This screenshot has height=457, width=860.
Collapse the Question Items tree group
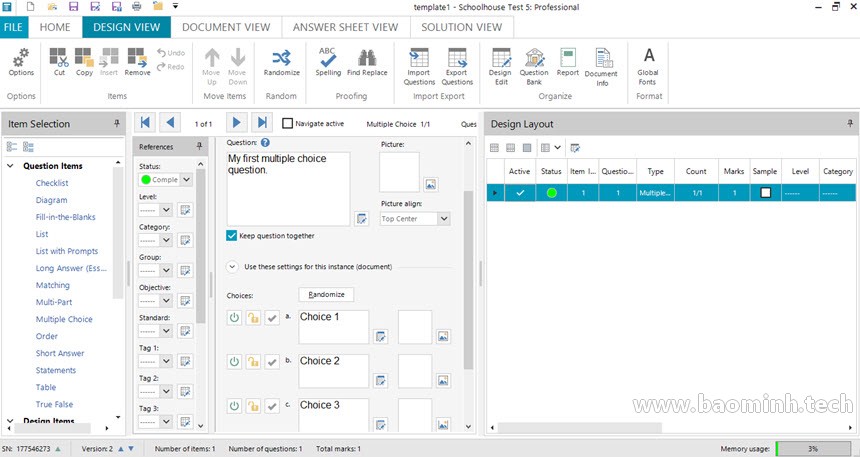click(10, 166)
